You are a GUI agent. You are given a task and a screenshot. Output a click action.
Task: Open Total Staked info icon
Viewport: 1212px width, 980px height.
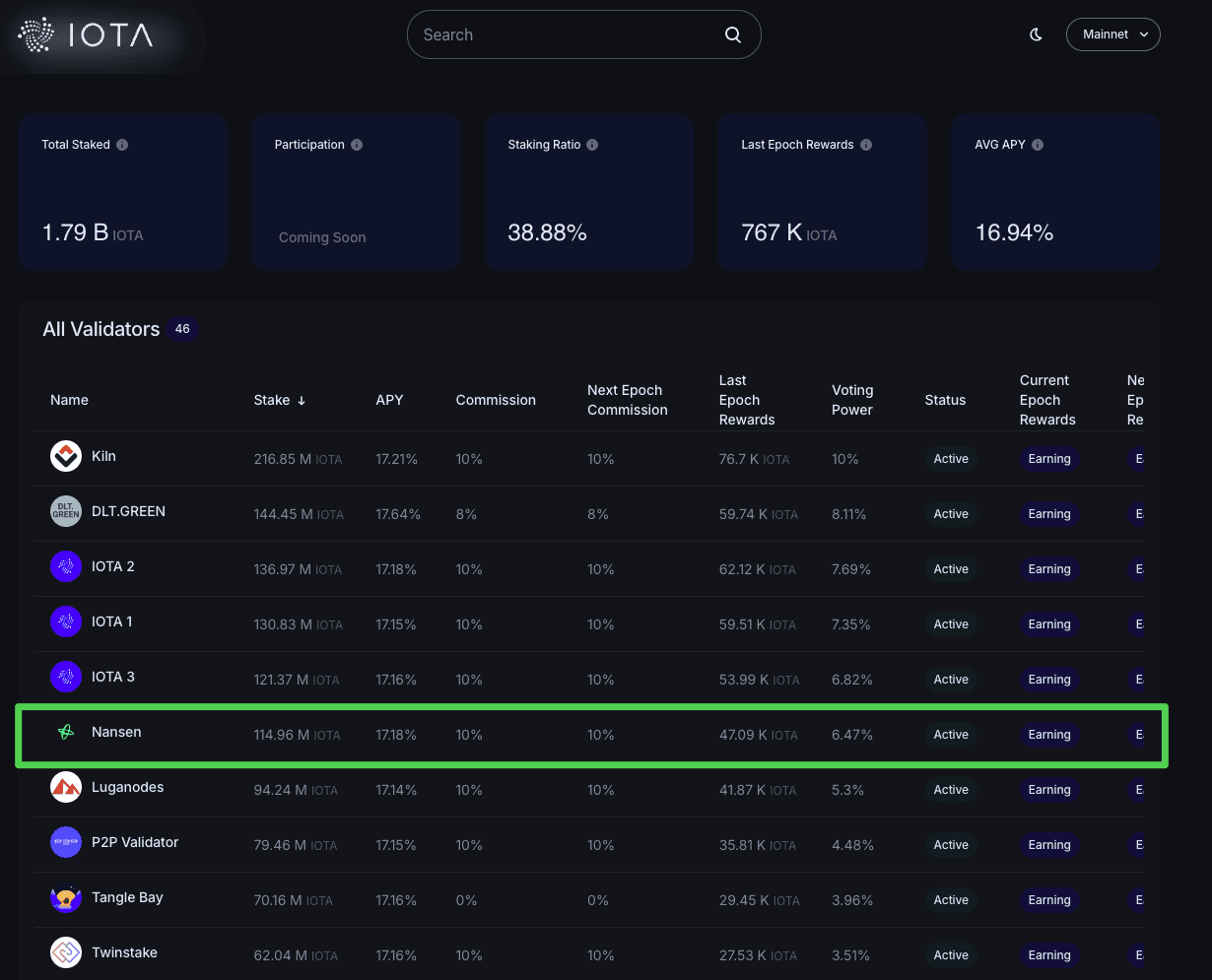coord(122,145)
